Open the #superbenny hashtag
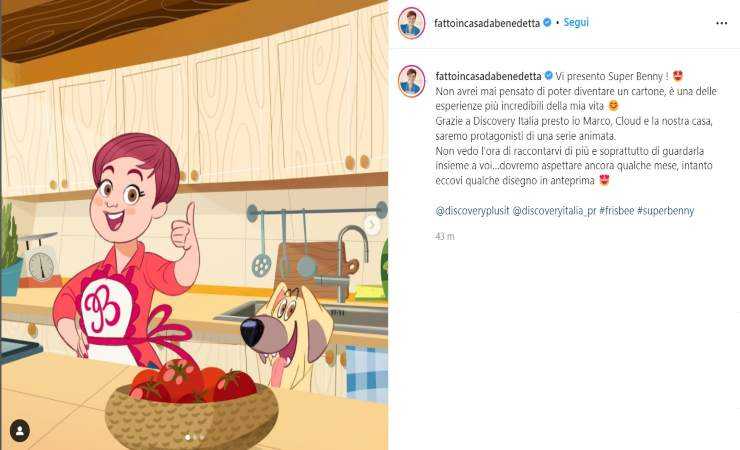740x450 pixels. 665,211
